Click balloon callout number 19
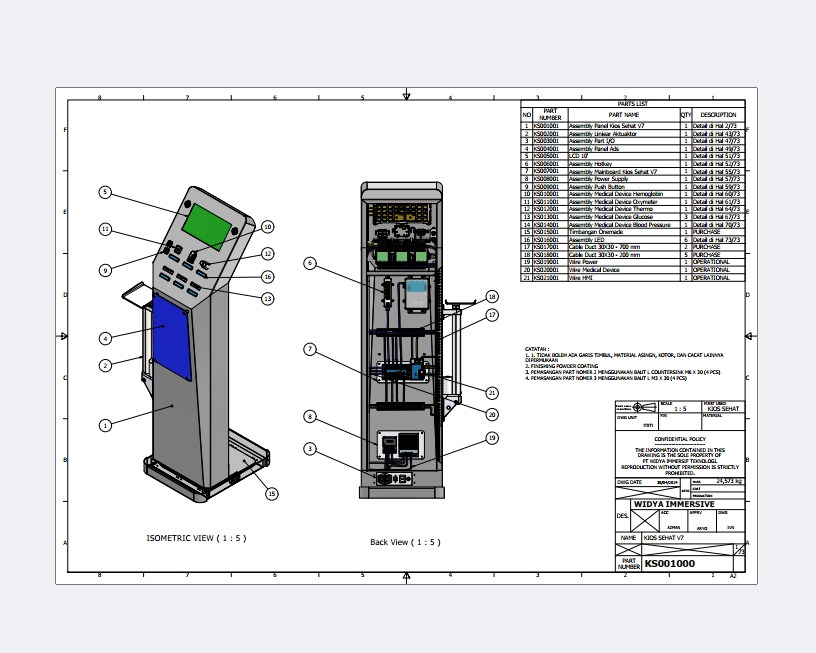Viewport: 816px width, 653px height. point(492,438)
